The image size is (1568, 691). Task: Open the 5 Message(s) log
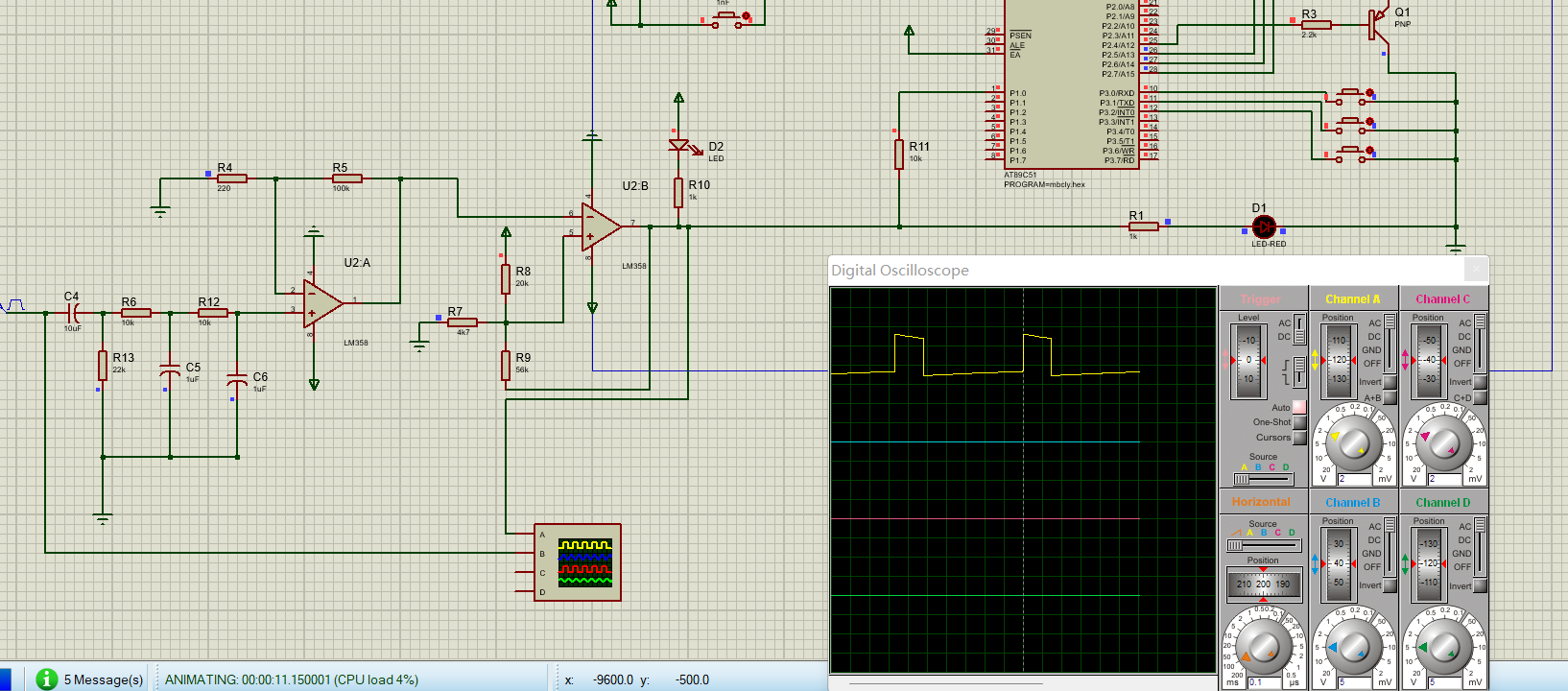[104, 679]
